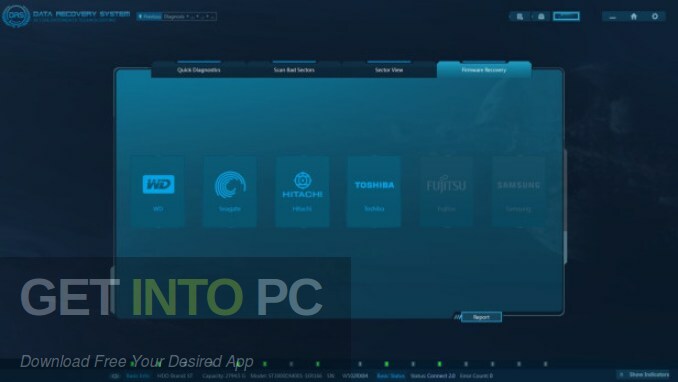Open the Sector View tab
Screen dimensions: 678x382
click(x=389, y=70)
